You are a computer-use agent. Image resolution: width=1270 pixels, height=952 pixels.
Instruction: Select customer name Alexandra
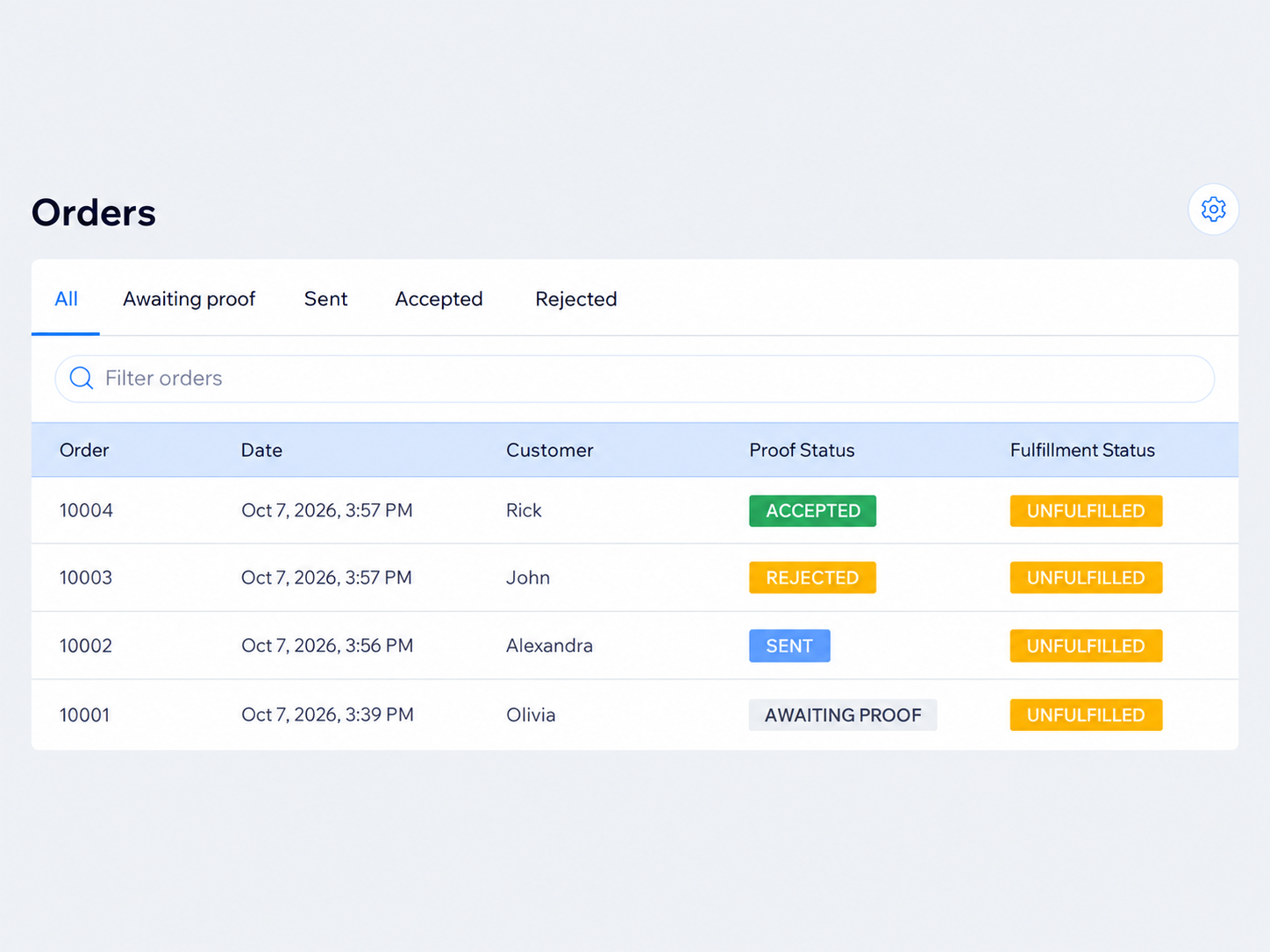click(x=549, y=646)
